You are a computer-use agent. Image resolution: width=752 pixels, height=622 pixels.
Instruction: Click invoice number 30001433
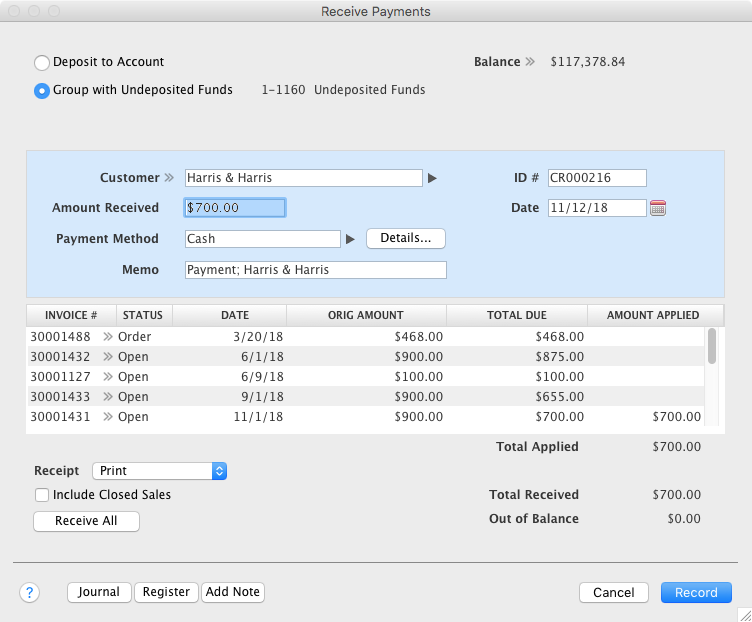(60, 397)
